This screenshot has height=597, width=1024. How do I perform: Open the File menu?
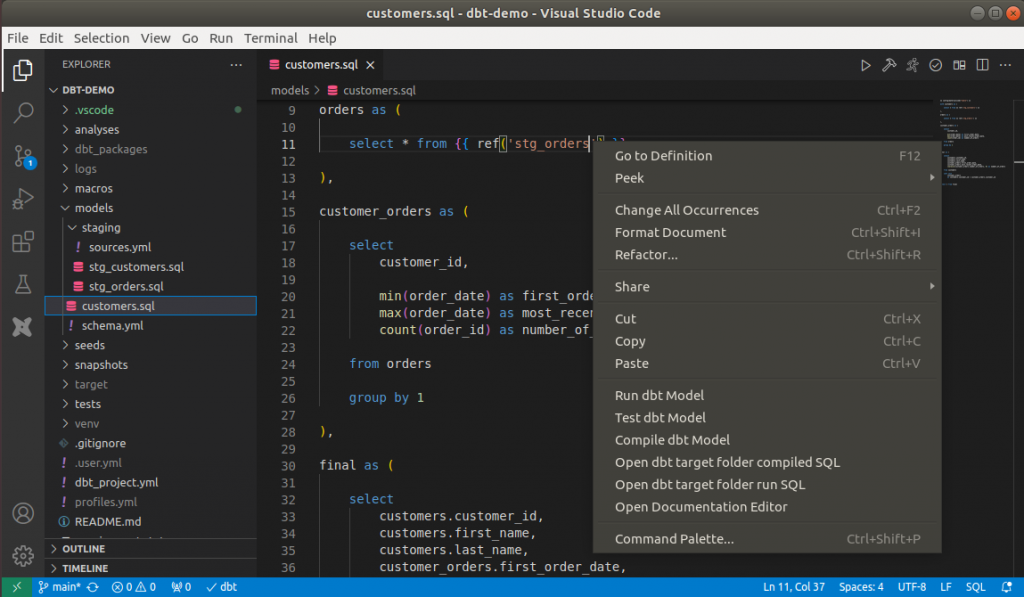click(x=18, y=39)
